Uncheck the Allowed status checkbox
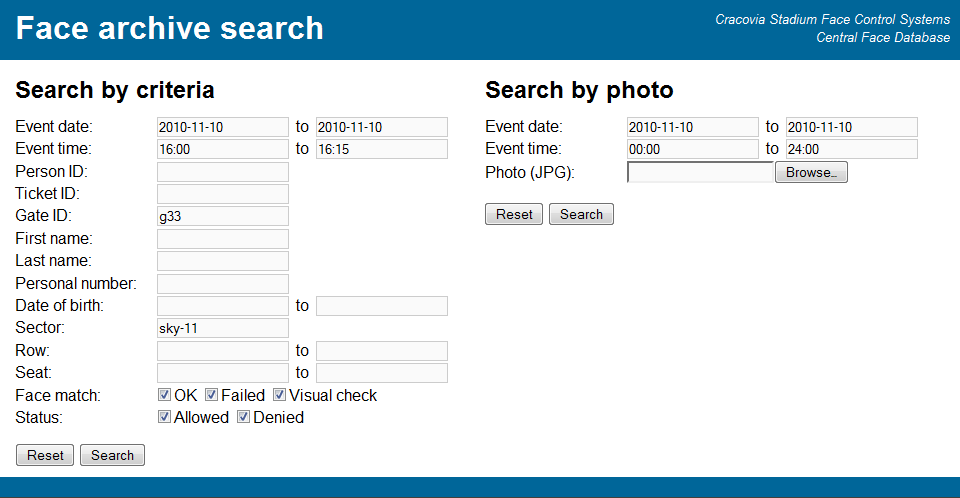 [x=164, y=417]
